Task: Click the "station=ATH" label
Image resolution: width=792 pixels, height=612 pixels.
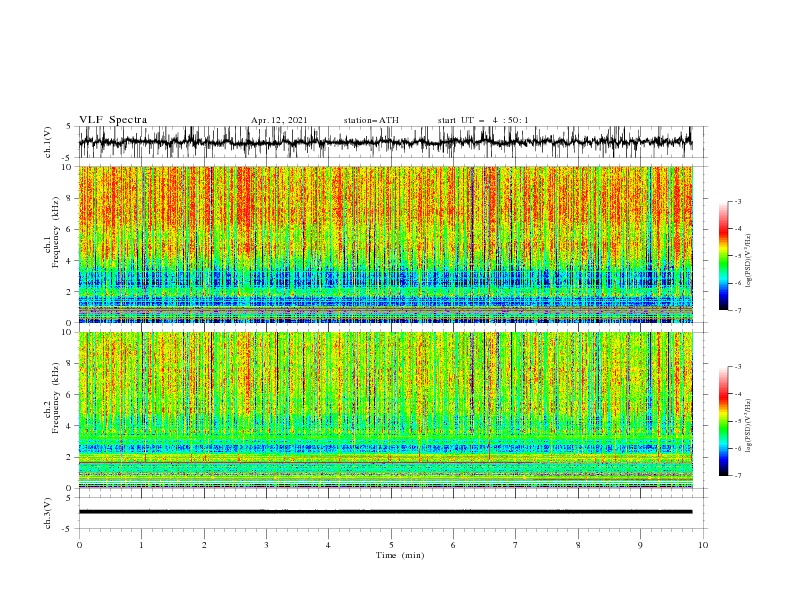Action: 371,120
